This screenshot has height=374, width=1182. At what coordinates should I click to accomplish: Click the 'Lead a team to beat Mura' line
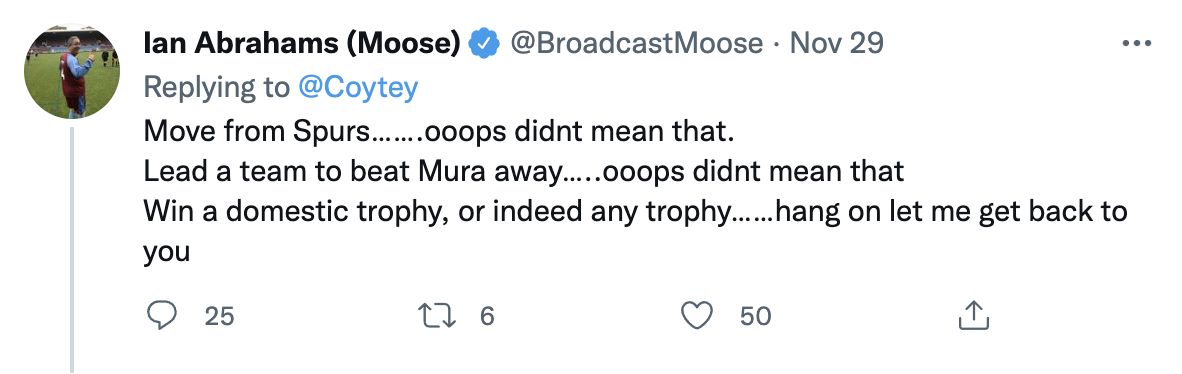tap(523, 171)
